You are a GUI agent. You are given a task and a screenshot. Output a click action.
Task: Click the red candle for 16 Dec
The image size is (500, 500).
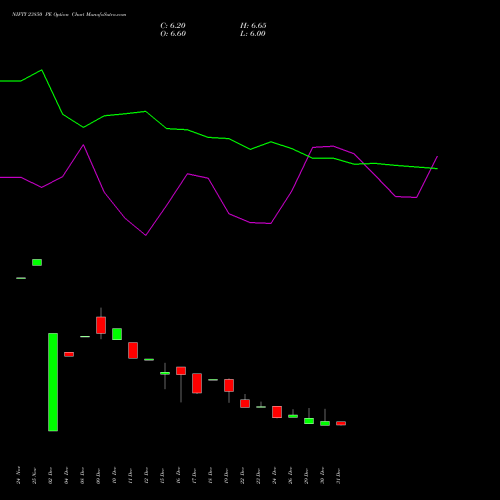(x=181, y=371)
